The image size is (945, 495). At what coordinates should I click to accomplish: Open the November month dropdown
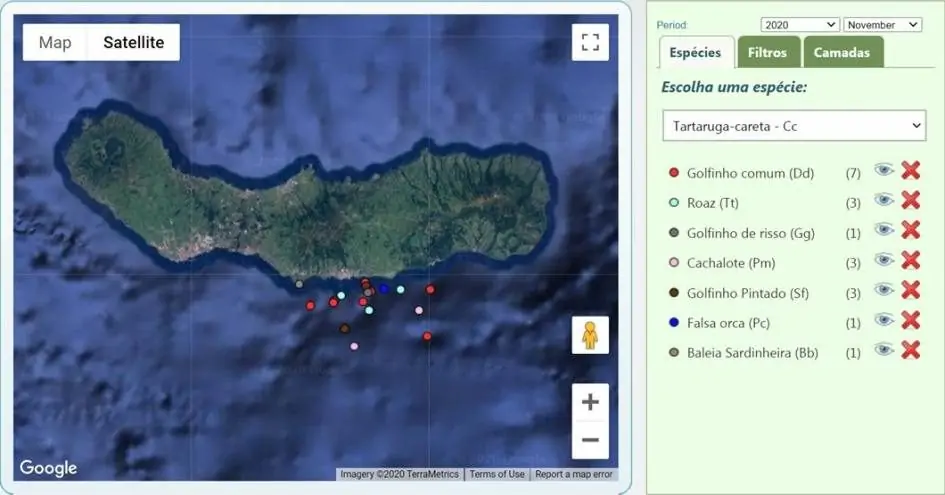[882, 25]
